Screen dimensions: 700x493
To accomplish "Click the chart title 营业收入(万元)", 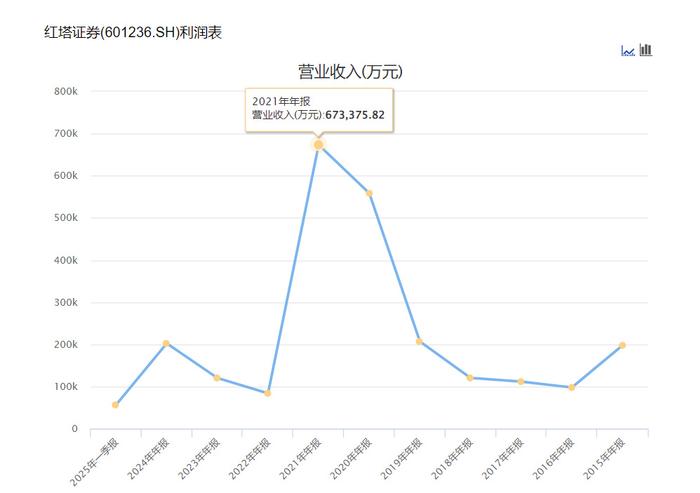I will [350, 72].
